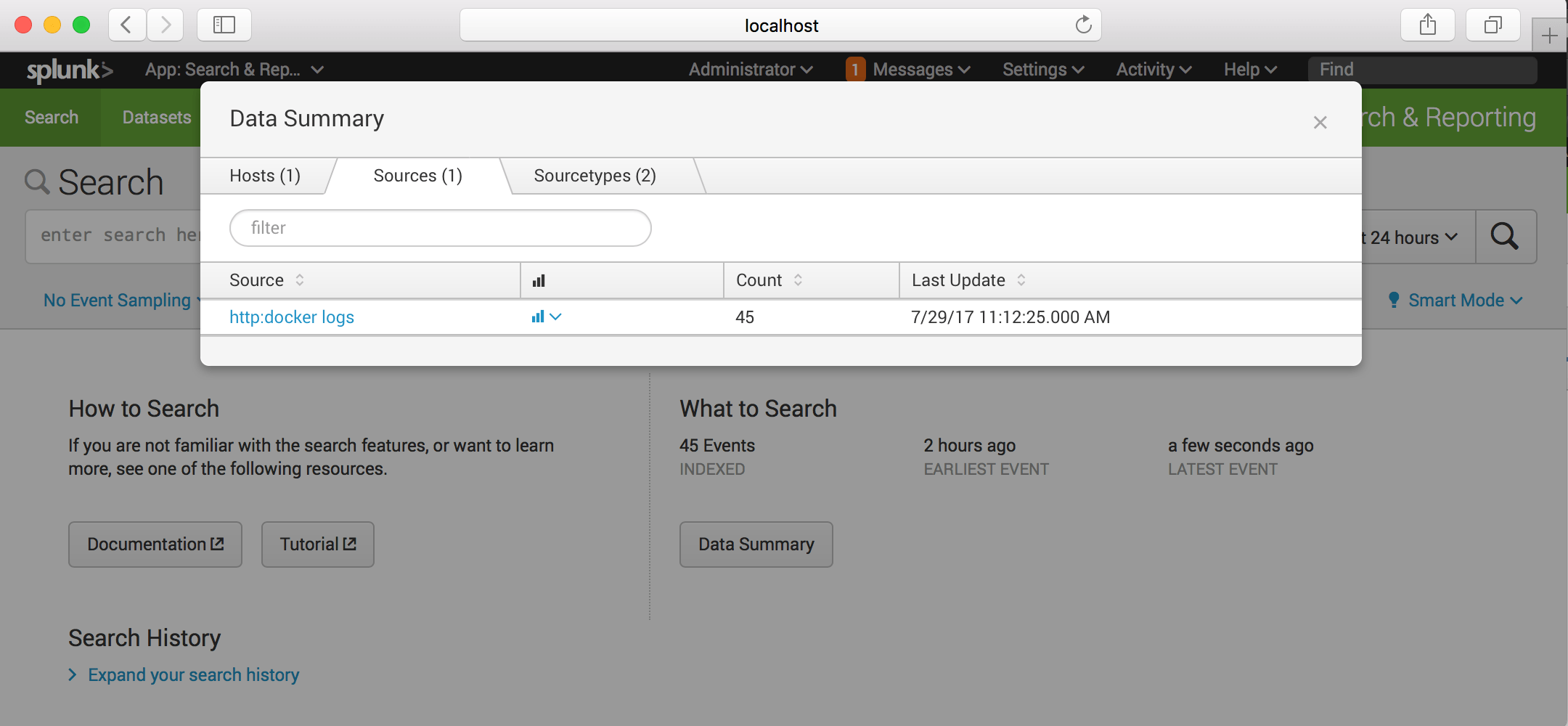
Task: Switch to the Sourcetypes tab
Action: (x=595, y=175)
